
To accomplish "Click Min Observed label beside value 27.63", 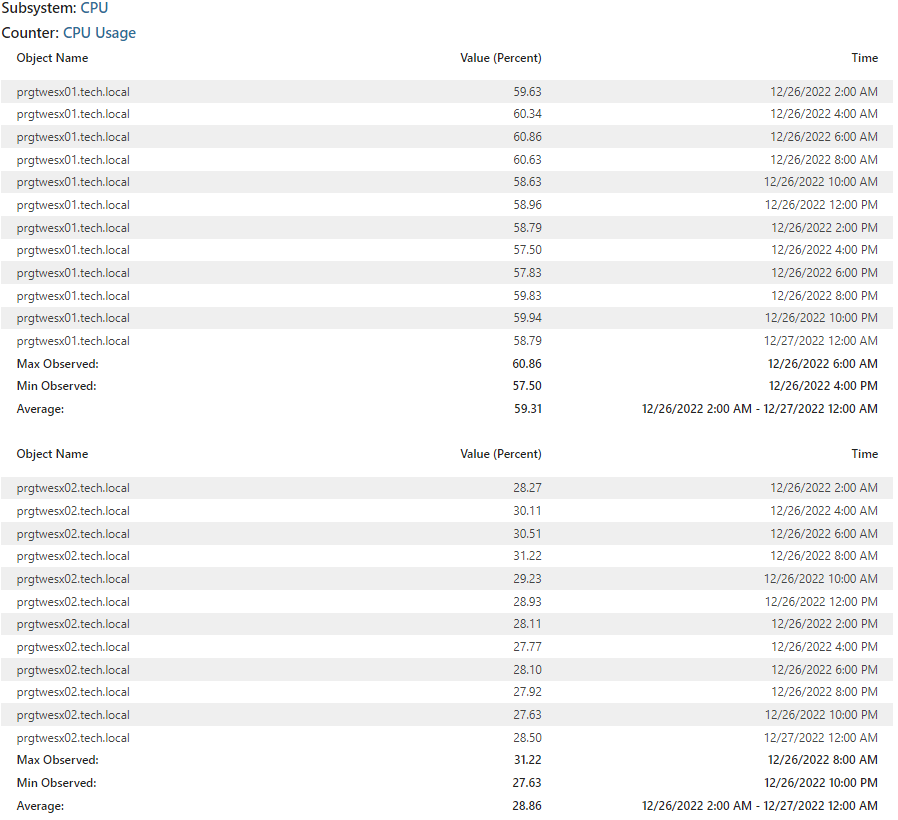I will tap(56, 783).
